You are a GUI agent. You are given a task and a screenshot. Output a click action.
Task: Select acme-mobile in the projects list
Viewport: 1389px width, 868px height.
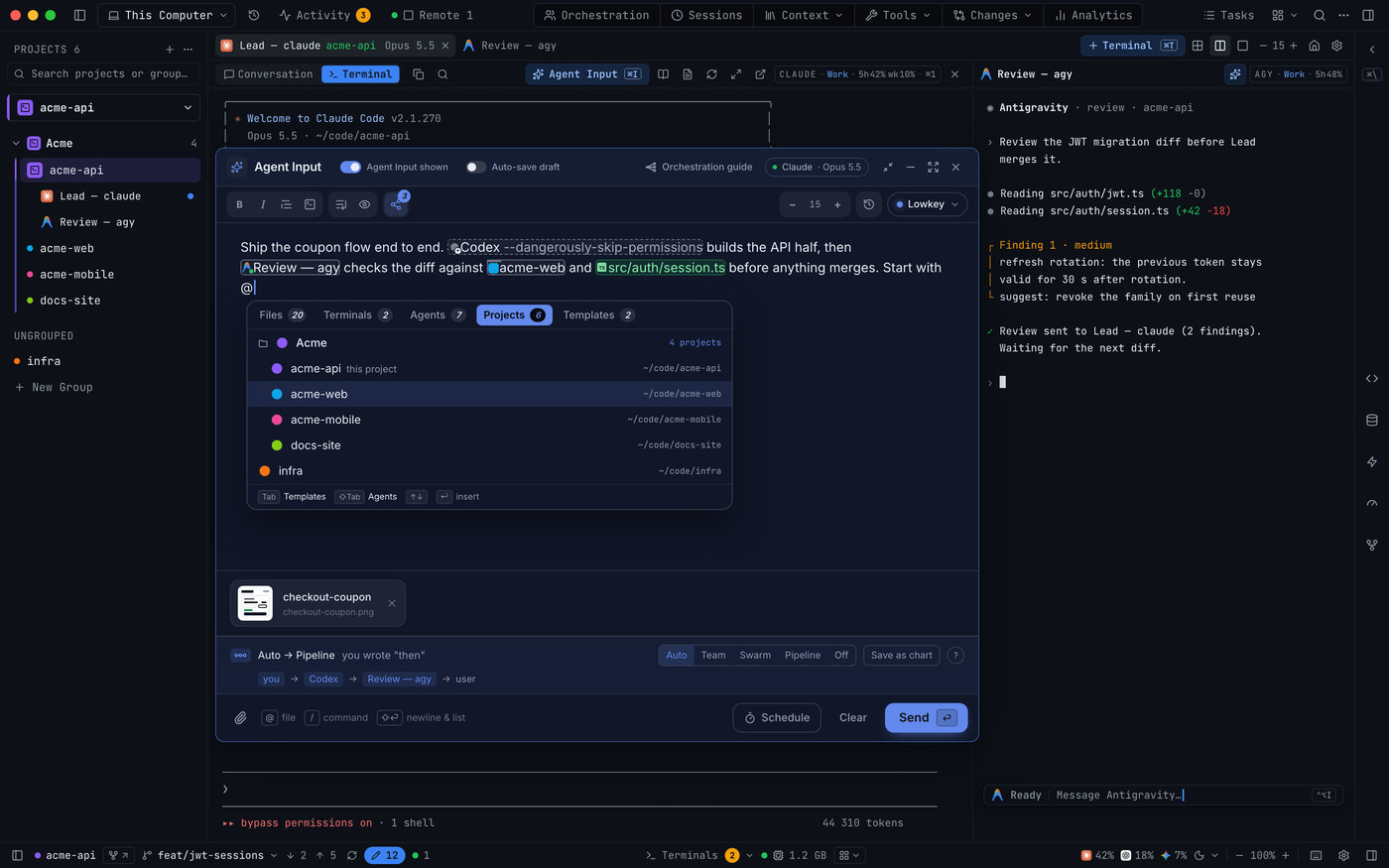(x=489, y=420)
